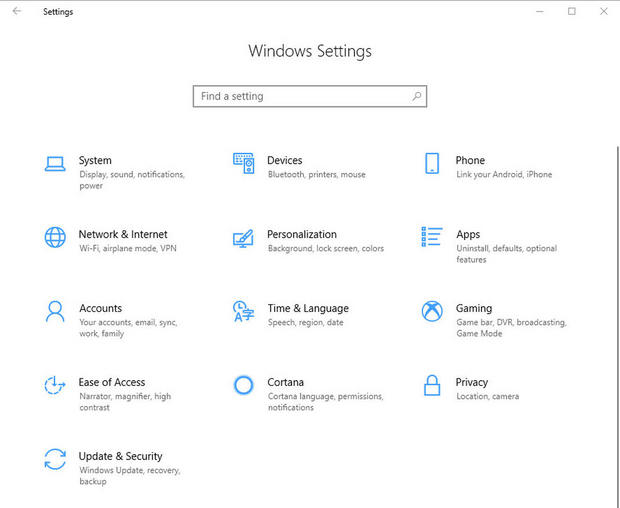Image resolution: width=620 pixels, height=508 pixels.
Task: Click the Privacy padlock icon
Action: [x=432, y=385]
